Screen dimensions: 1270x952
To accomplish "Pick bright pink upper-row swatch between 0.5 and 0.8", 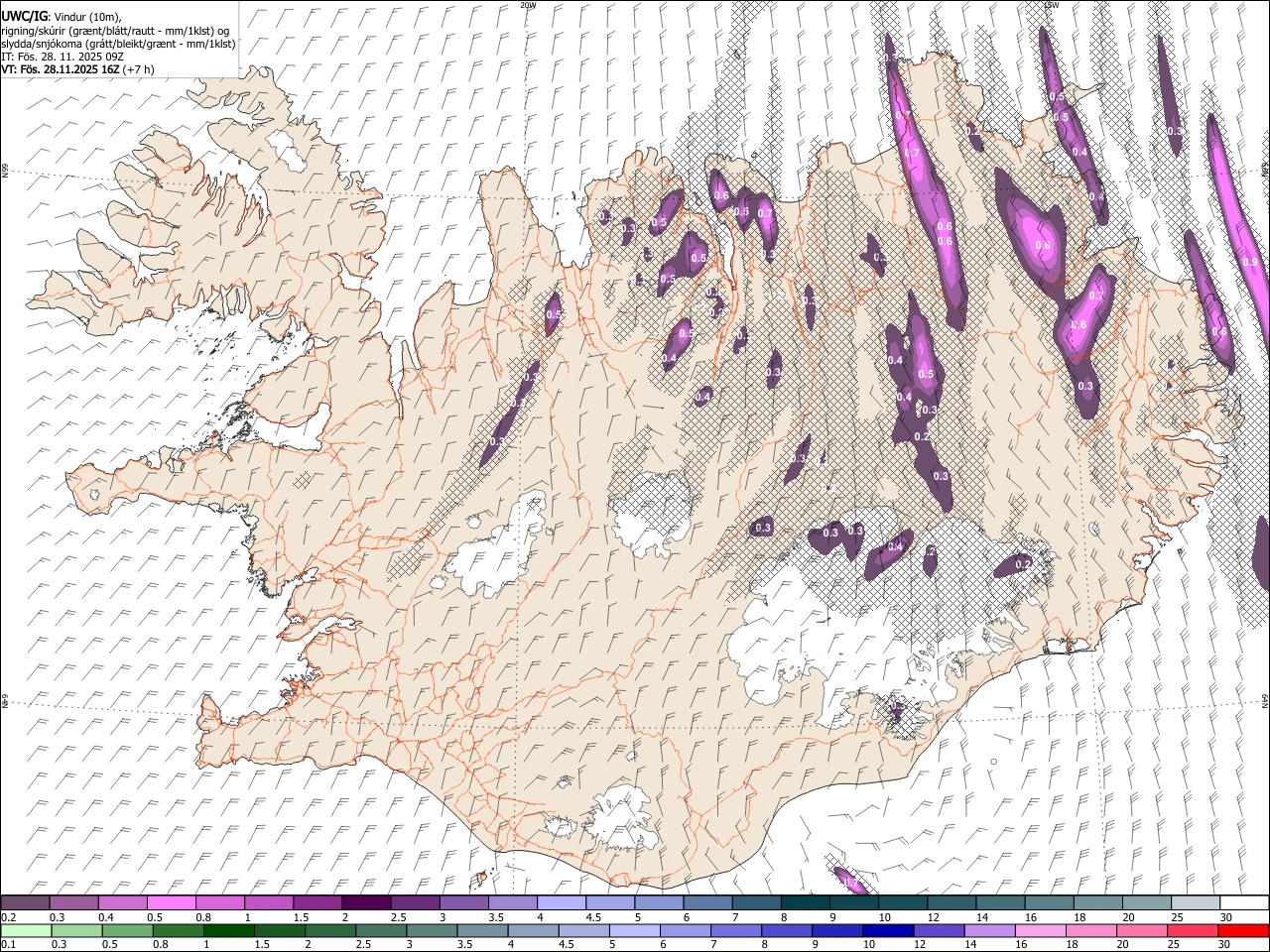I will click(x=171, y=903).
